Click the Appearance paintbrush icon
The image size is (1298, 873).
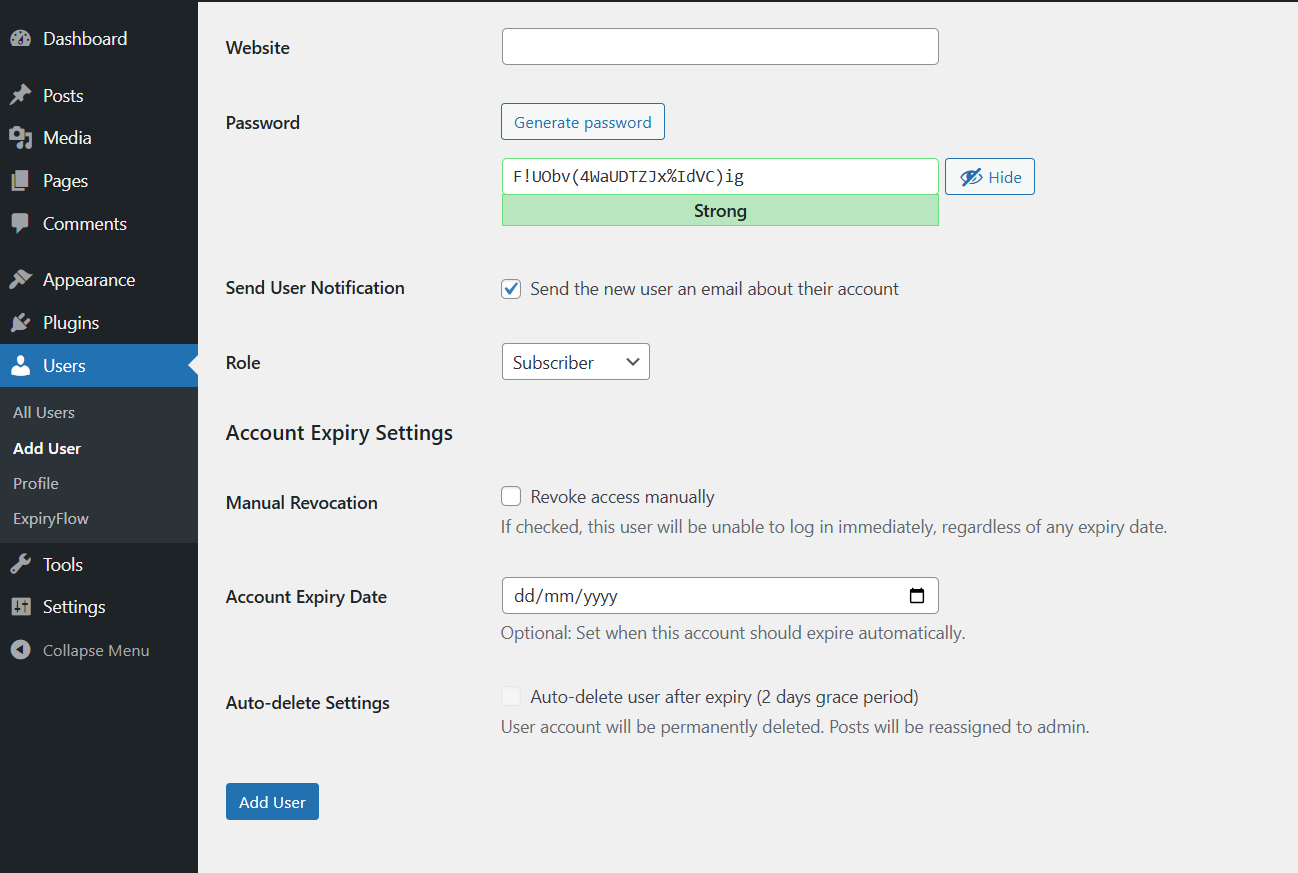pos(20,280)
